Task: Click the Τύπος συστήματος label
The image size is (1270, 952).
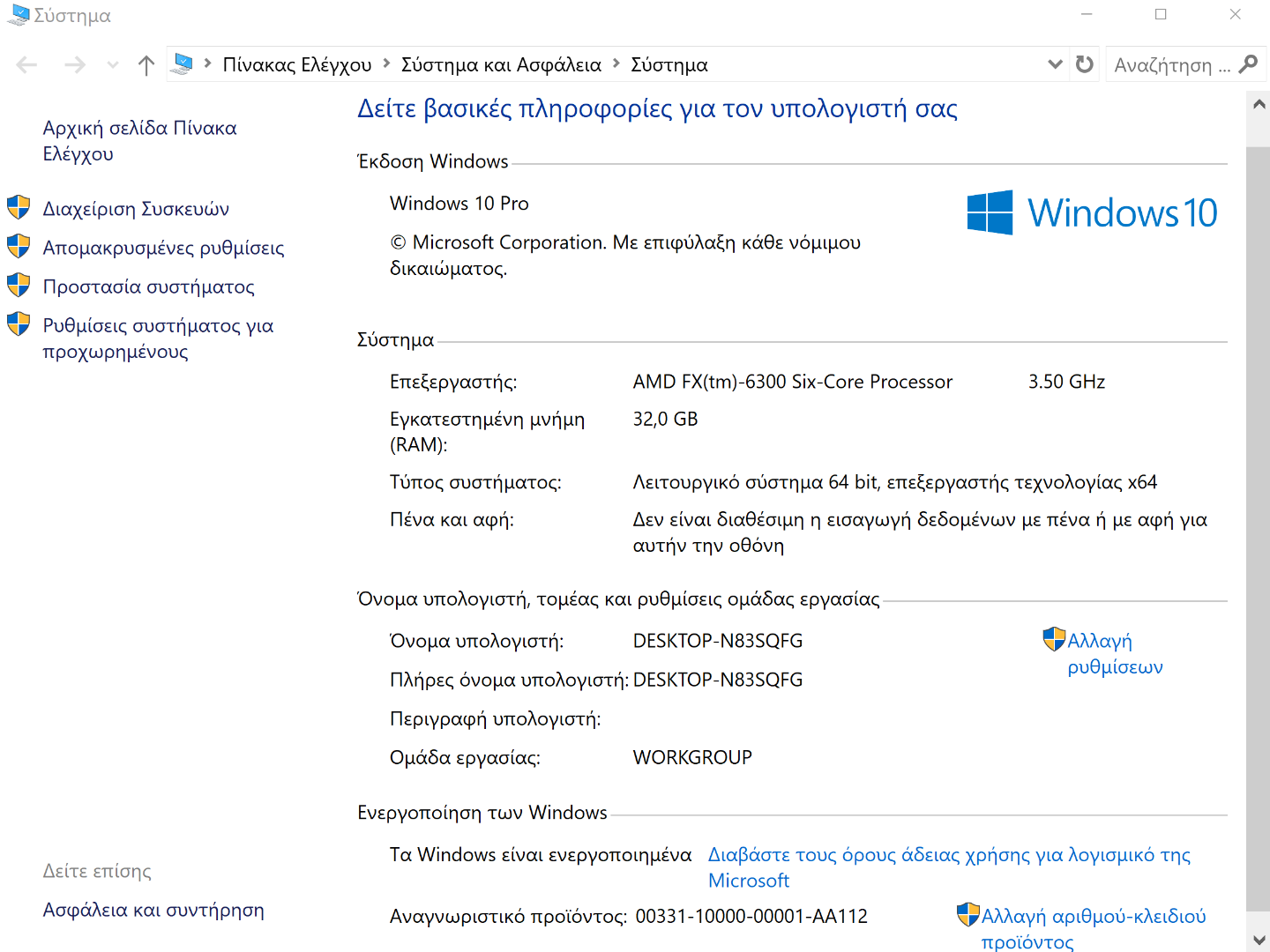Action: [475, 482]
